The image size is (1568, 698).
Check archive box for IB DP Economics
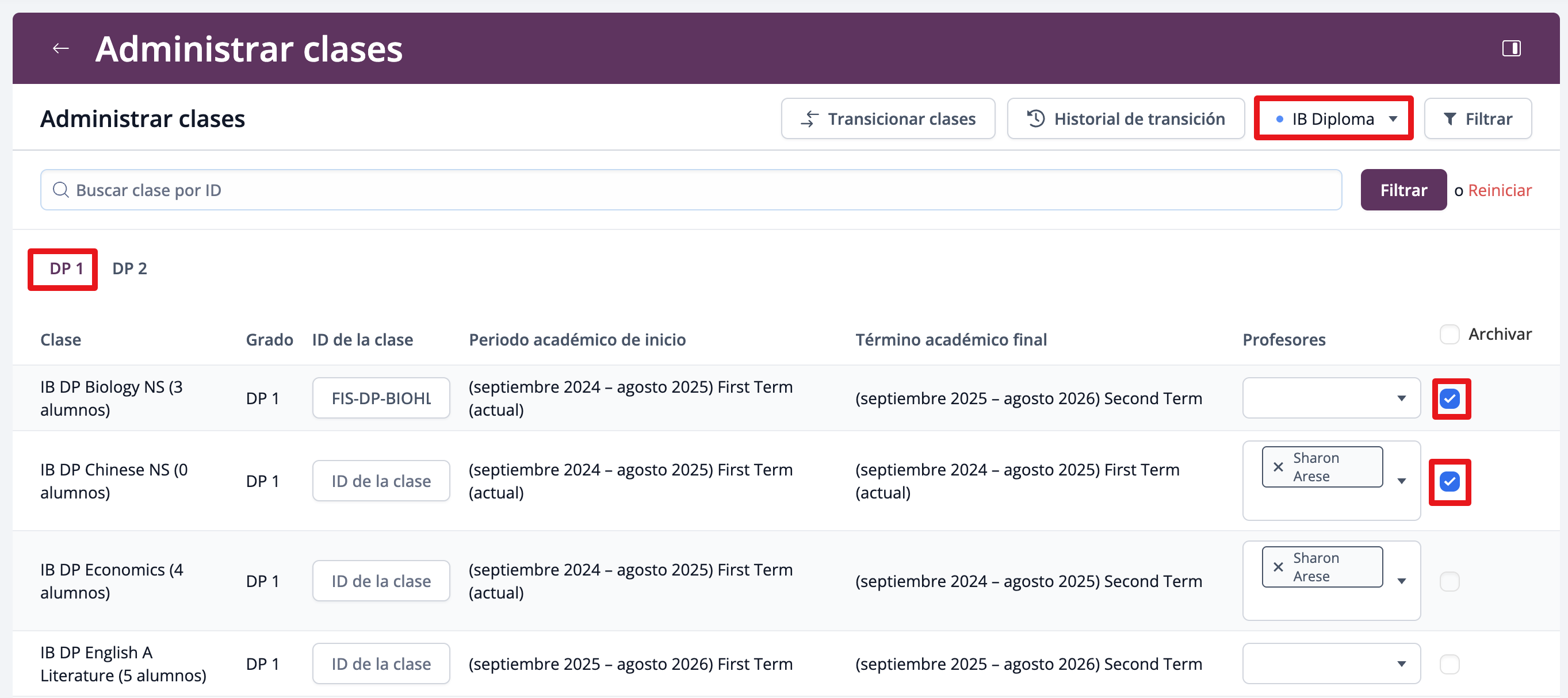click(x=1450, y=581)
